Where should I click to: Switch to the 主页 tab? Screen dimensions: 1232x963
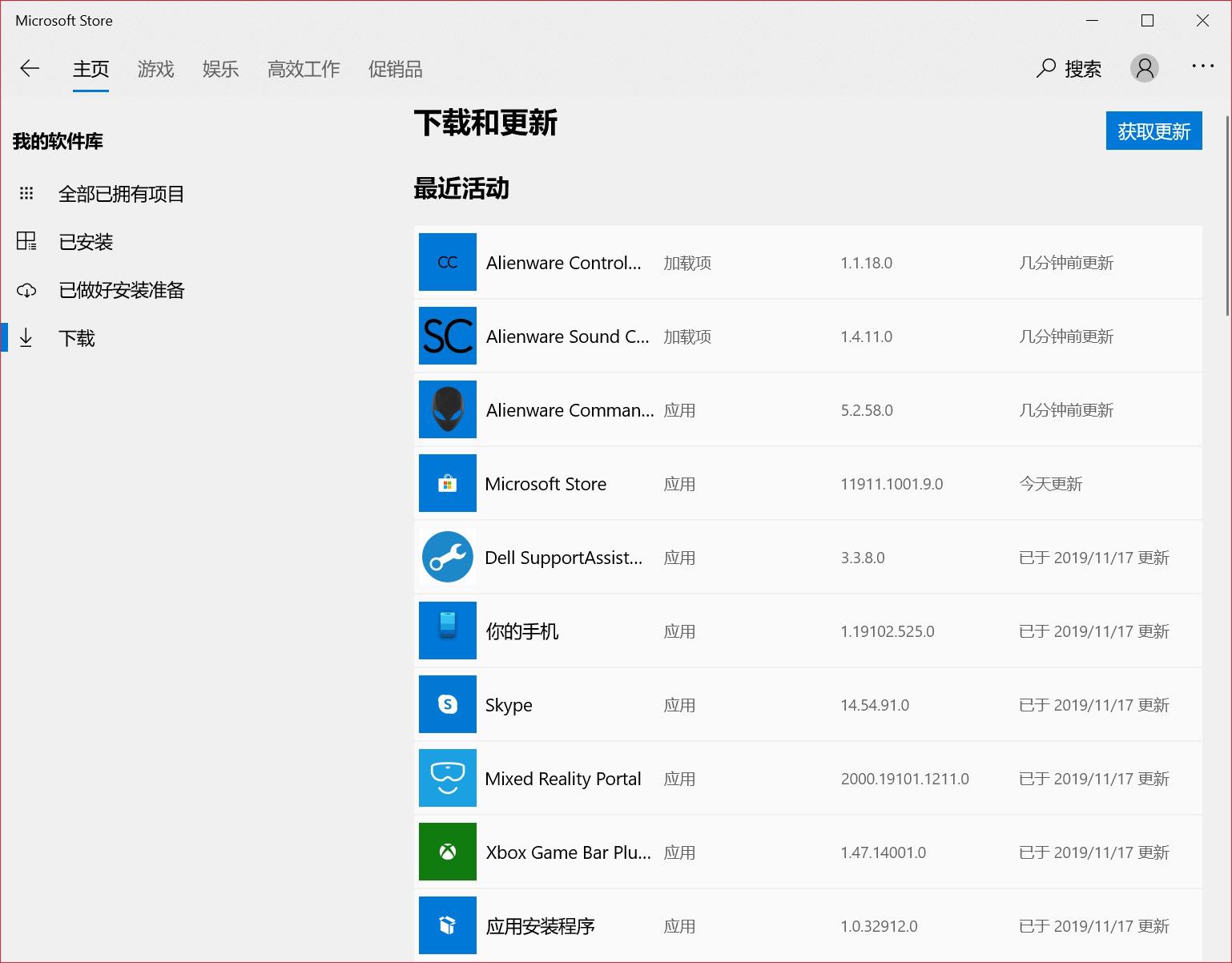pos(91,69)
